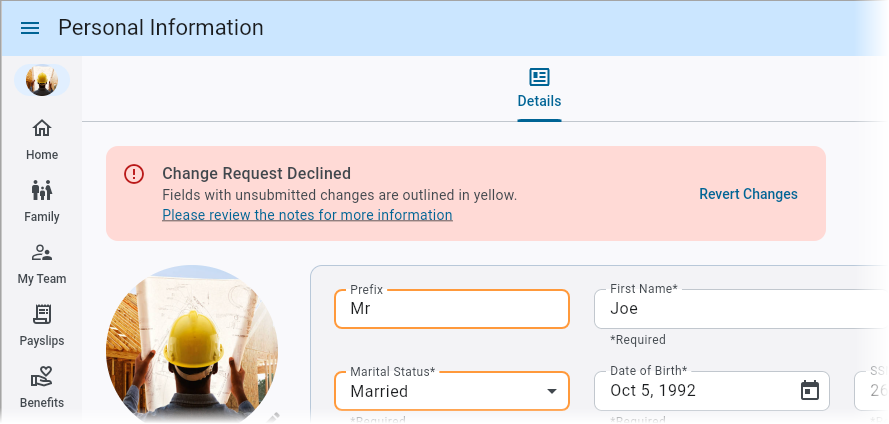Click the pencil edit photo icon
This screenshot has height=424, width=889.
(271, 417)
